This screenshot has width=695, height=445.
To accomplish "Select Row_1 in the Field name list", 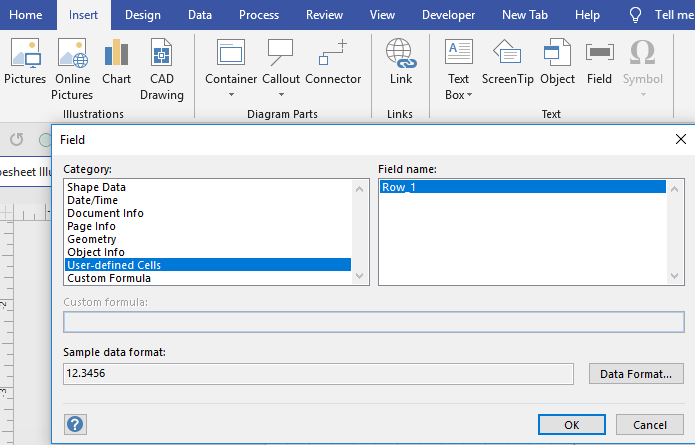I will pyautogui.click(x=398, y=187).
